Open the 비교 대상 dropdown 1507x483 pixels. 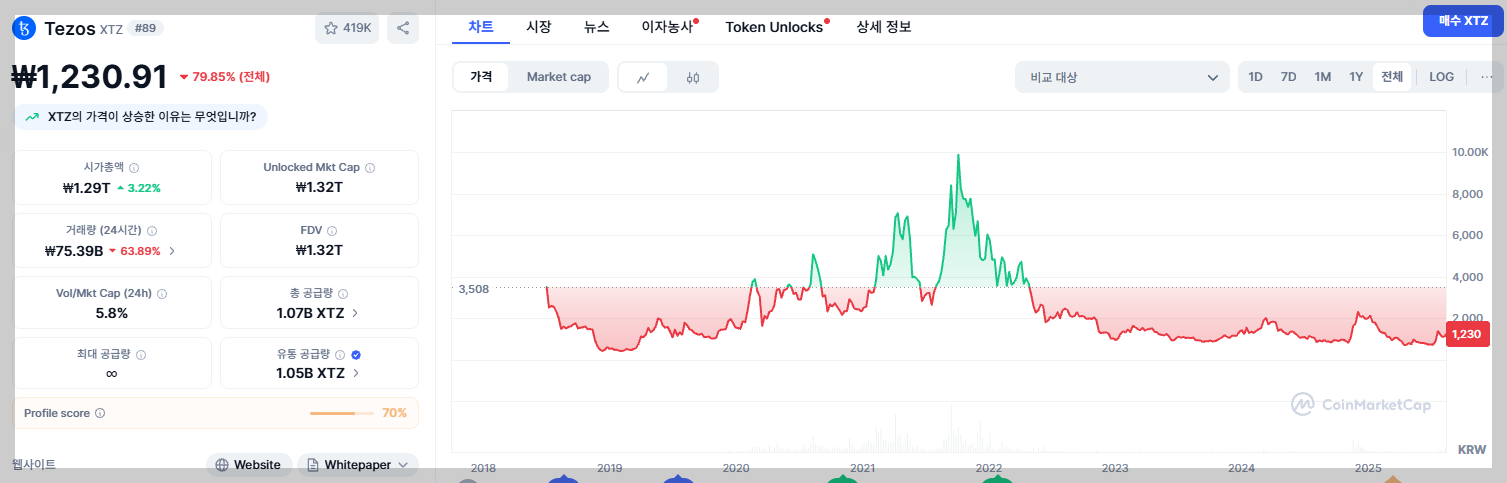click(x=1122, y=77)
